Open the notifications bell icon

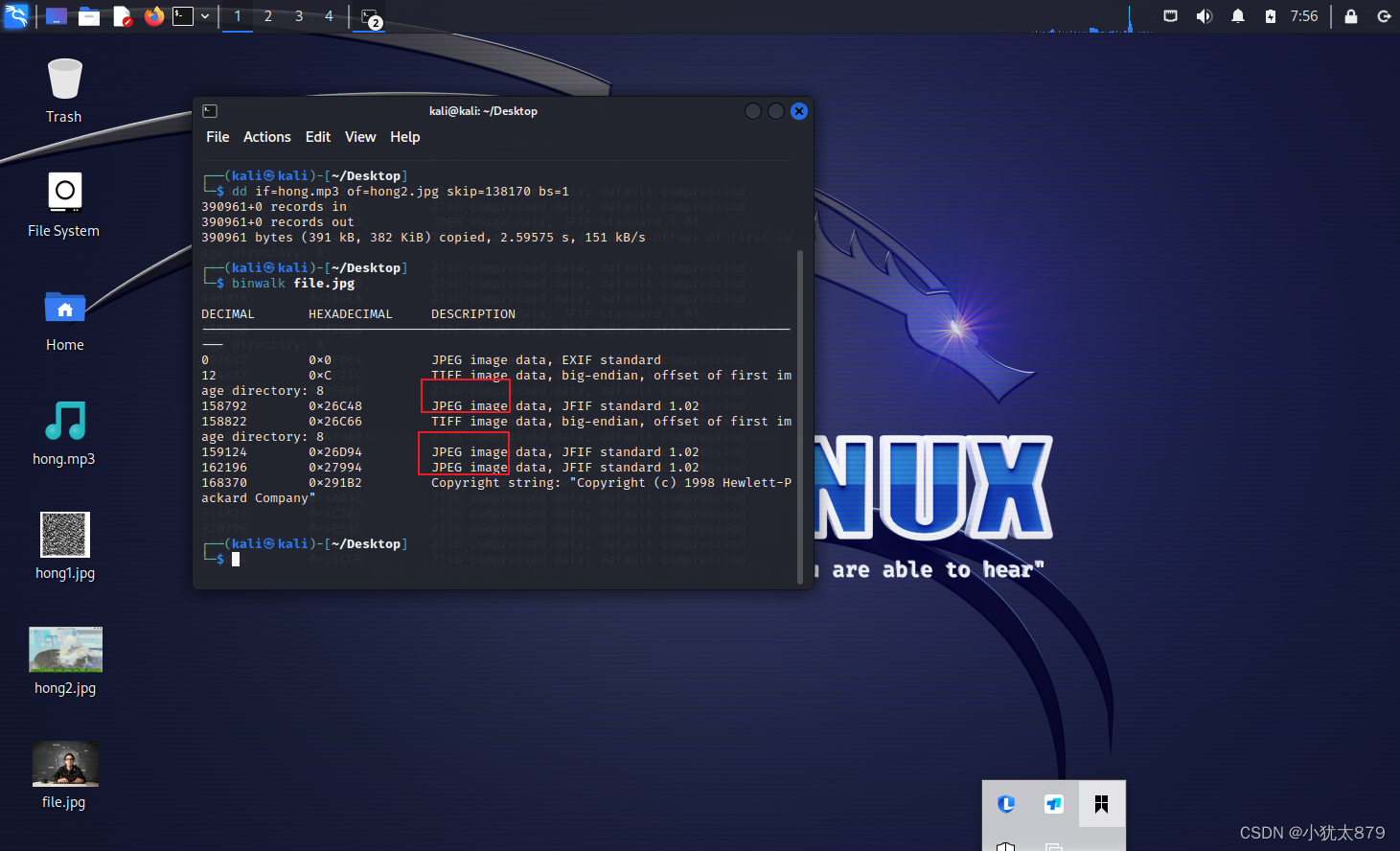pos(1238,16)
